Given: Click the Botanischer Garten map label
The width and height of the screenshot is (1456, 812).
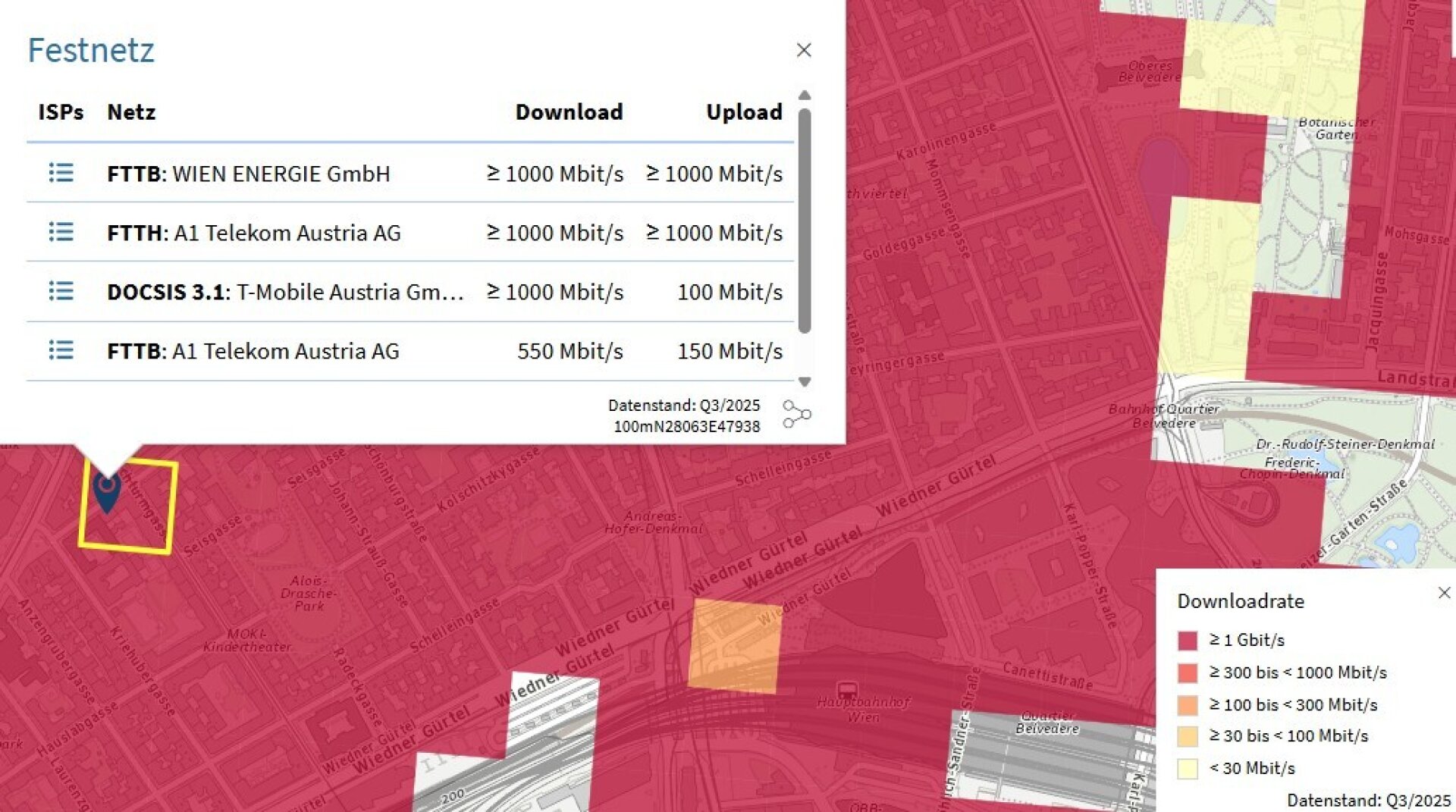Looking at the screenshot, I should pos(1336,128).
